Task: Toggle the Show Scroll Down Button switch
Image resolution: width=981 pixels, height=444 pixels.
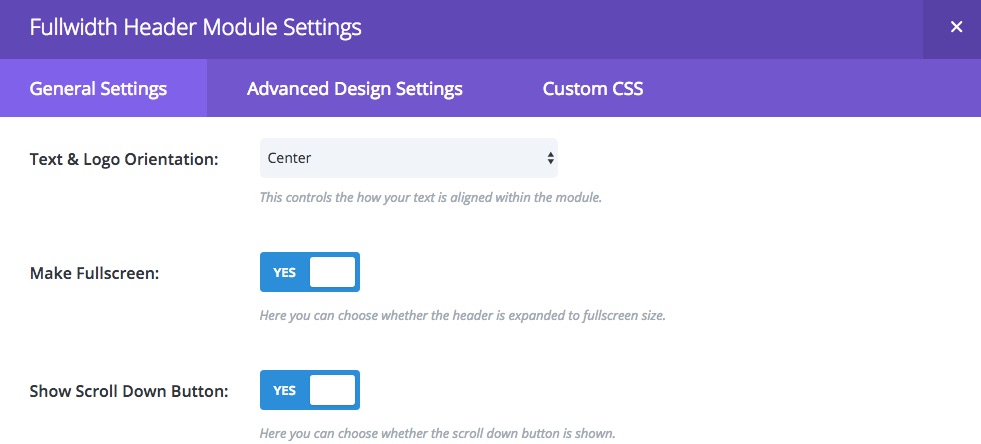Action: click(x=310, y=390)
